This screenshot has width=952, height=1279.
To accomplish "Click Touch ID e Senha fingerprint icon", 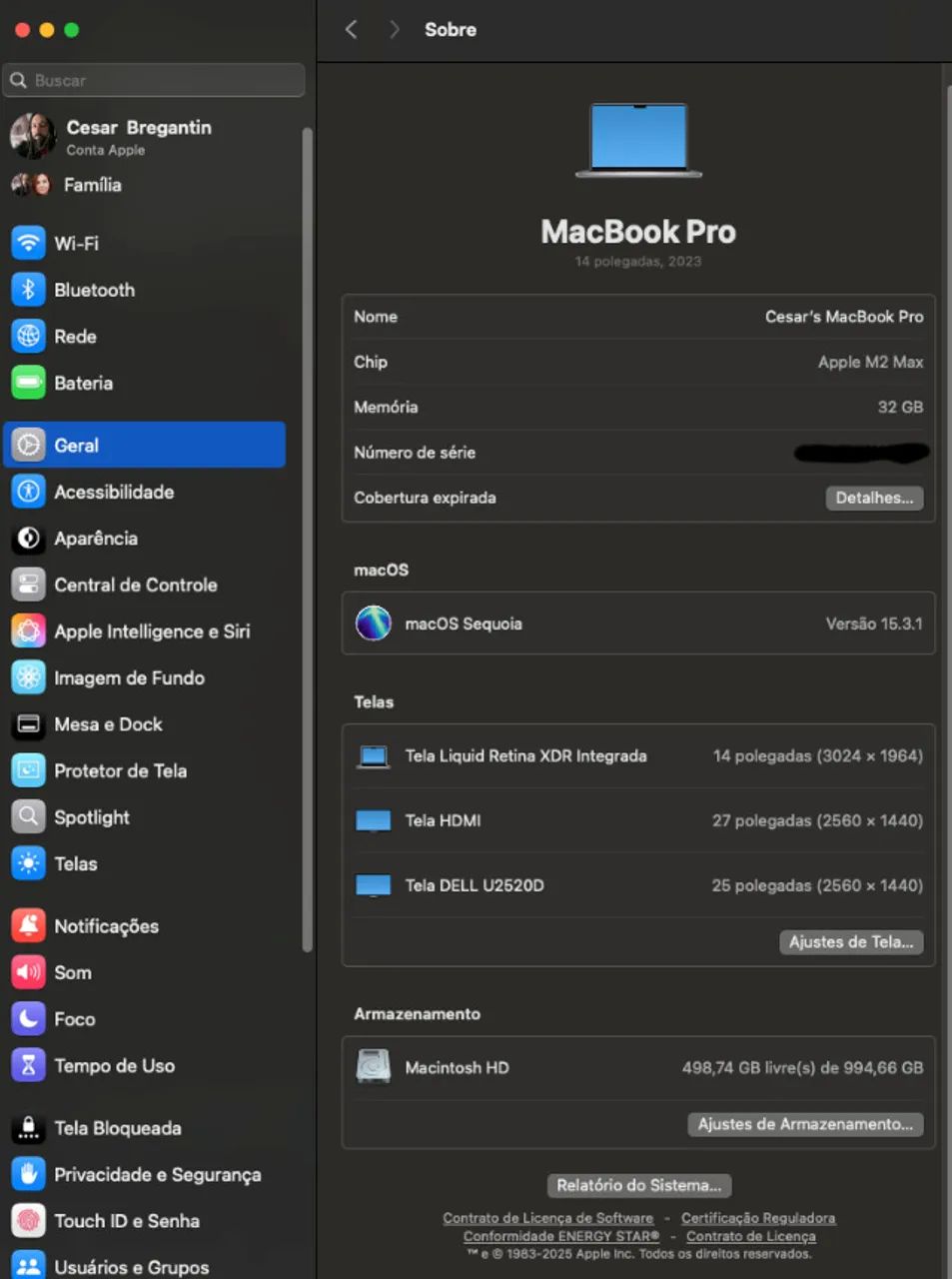I will pos(28,1221).
